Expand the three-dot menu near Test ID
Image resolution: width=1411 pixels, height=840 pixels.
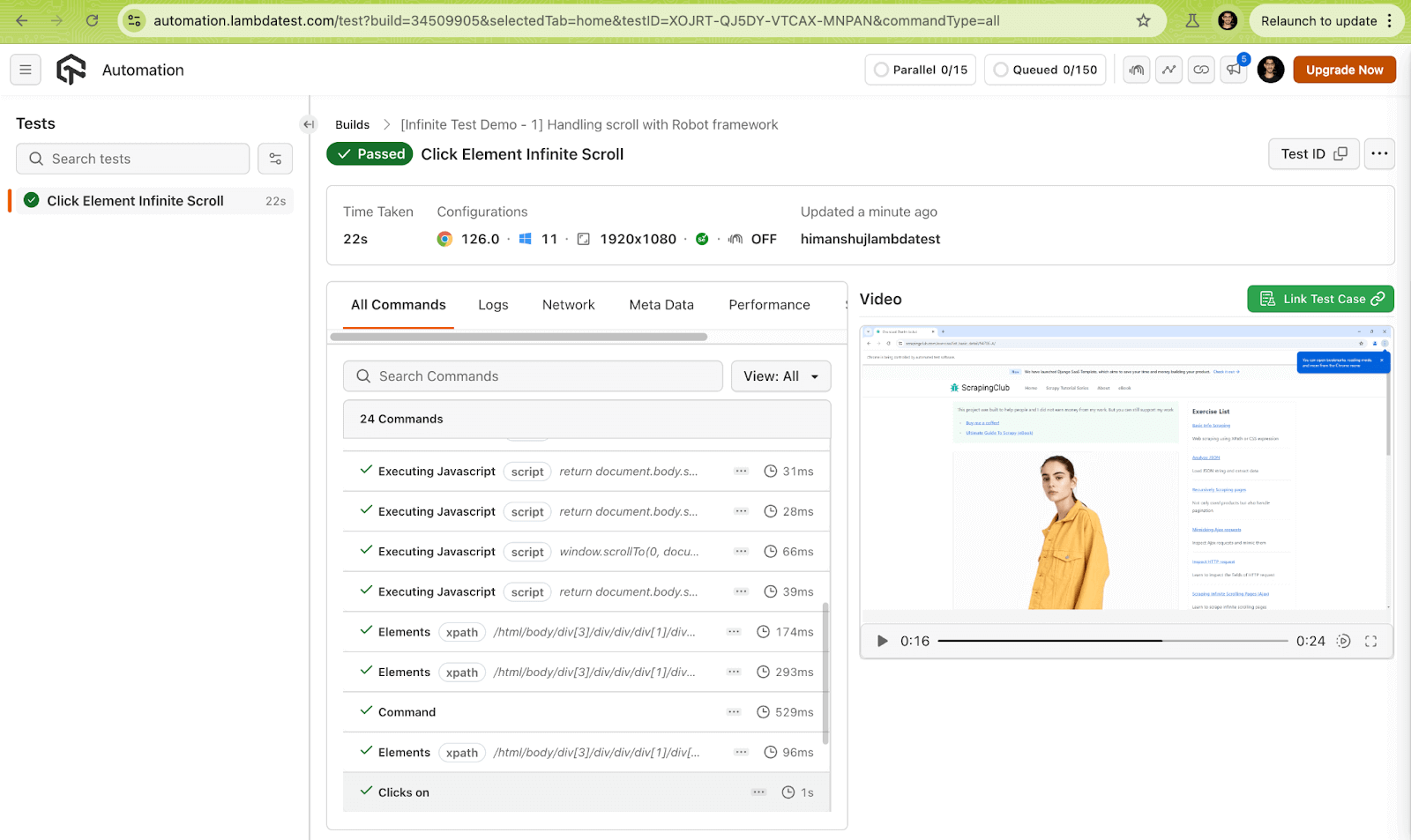[x=1378, y=153]
